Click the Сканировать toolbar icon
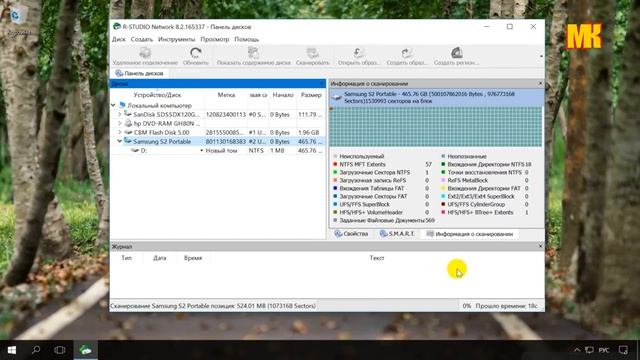Image resolution: width=640 pixels, height=360 pixels. pos(313,53)
